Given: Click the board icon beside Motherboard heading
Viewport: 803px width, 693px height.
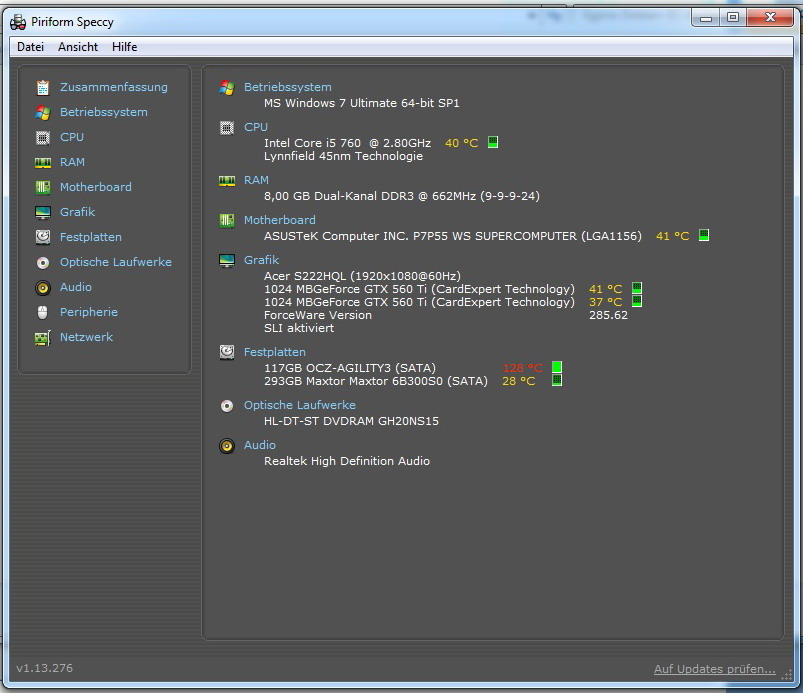Looking at the screenshot, I should tap(227, 221).
